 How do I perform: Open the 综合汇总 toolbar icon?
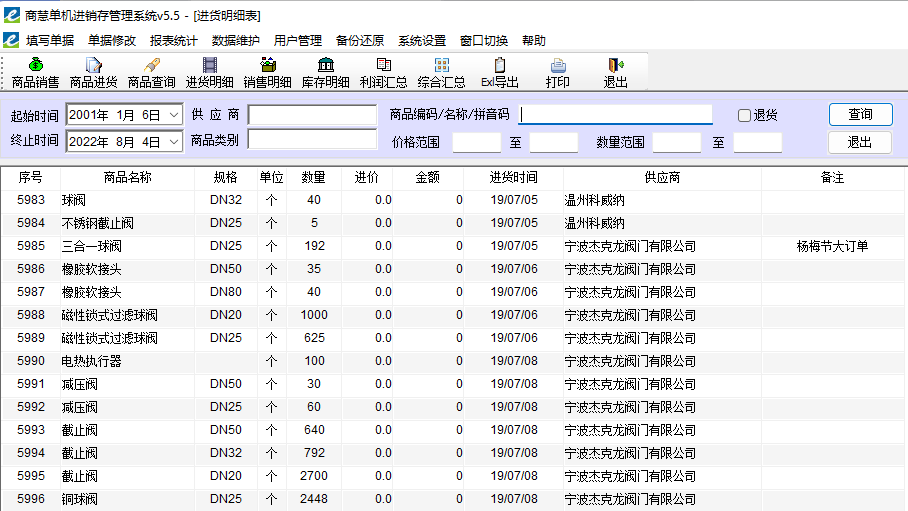coord(441,73)
